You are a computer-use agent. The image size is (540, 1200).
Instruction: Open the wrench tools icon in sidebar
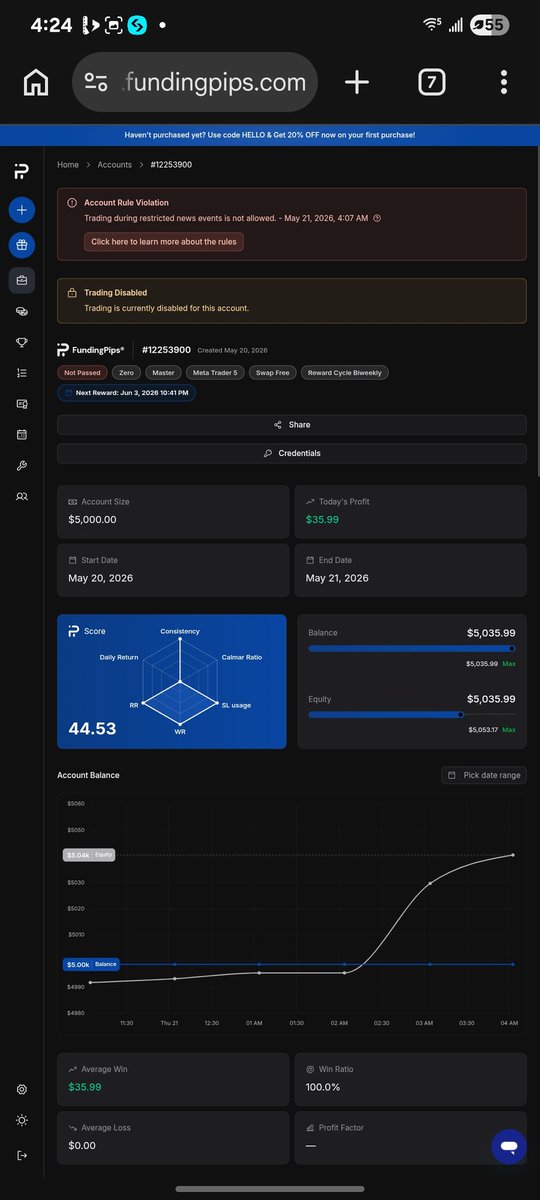pyautogui.click(x=22, y=466)
